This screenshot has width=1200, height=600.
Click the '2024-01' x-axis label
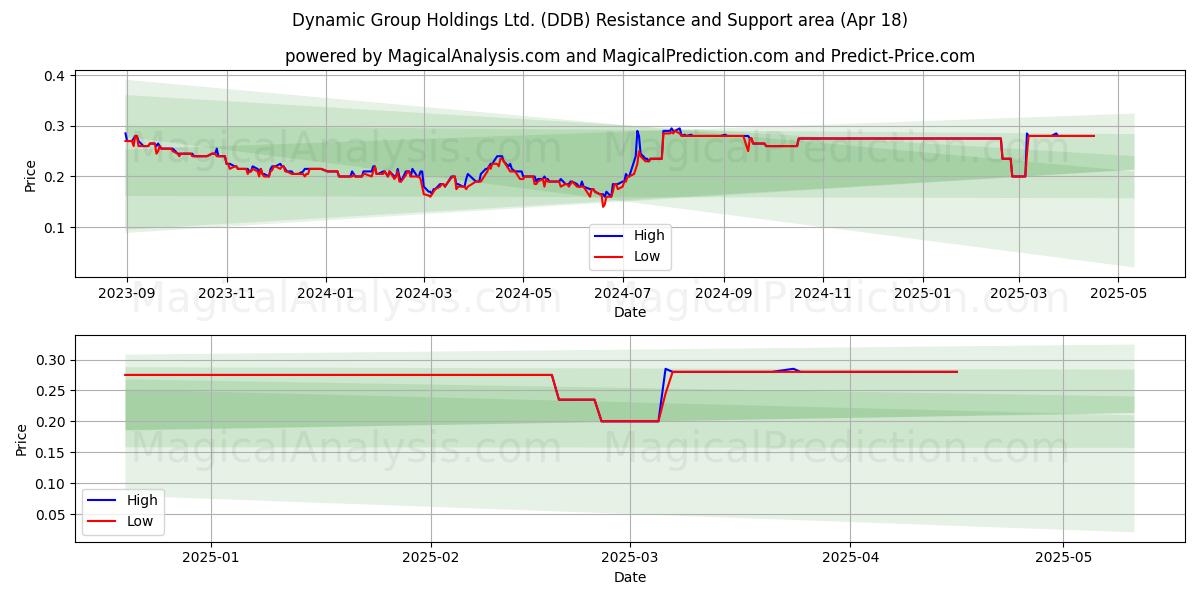pos(326,294)
